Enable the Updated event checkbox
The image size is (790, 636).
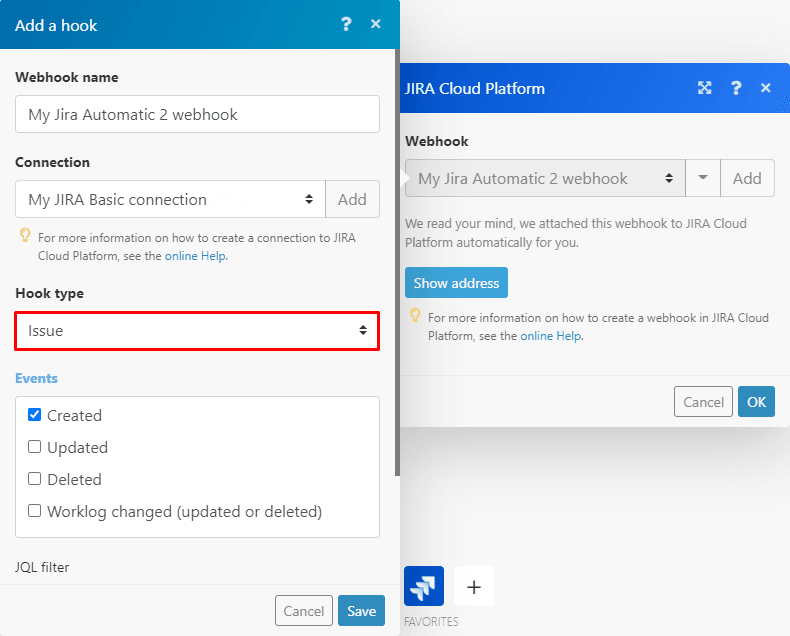coord(35,447)
